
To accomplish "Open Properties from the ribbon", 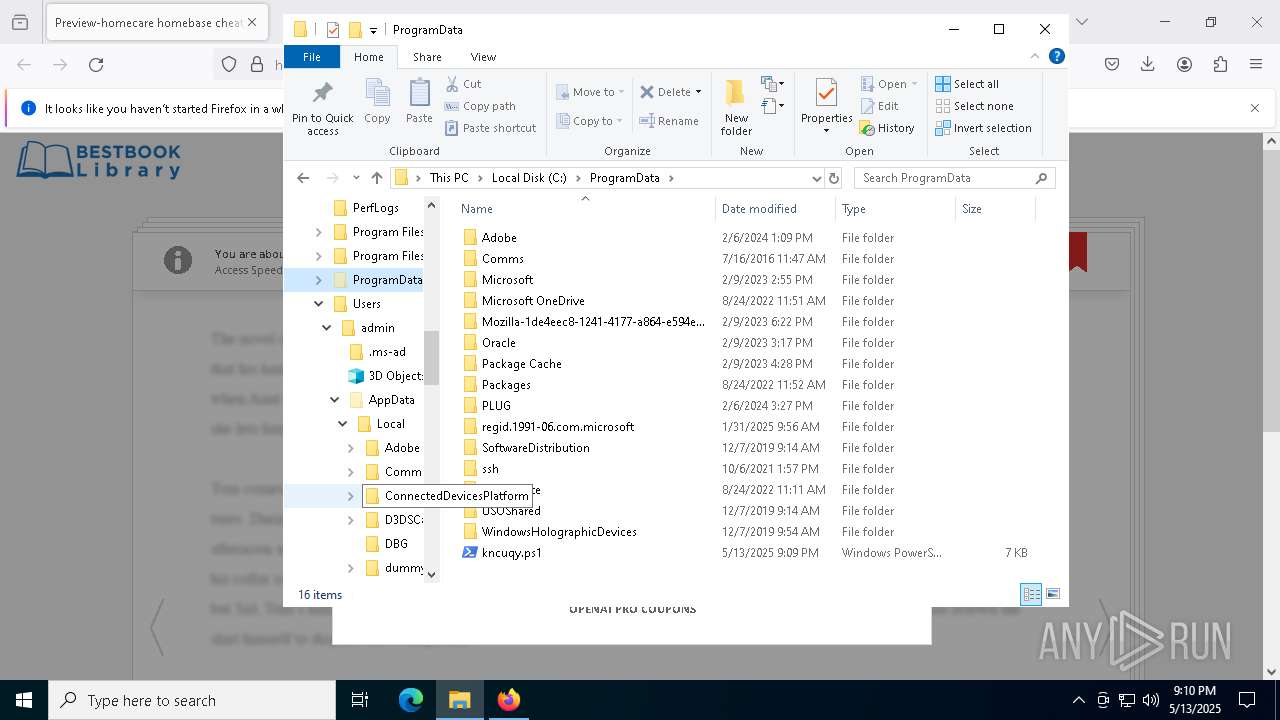I will [826, 107].
